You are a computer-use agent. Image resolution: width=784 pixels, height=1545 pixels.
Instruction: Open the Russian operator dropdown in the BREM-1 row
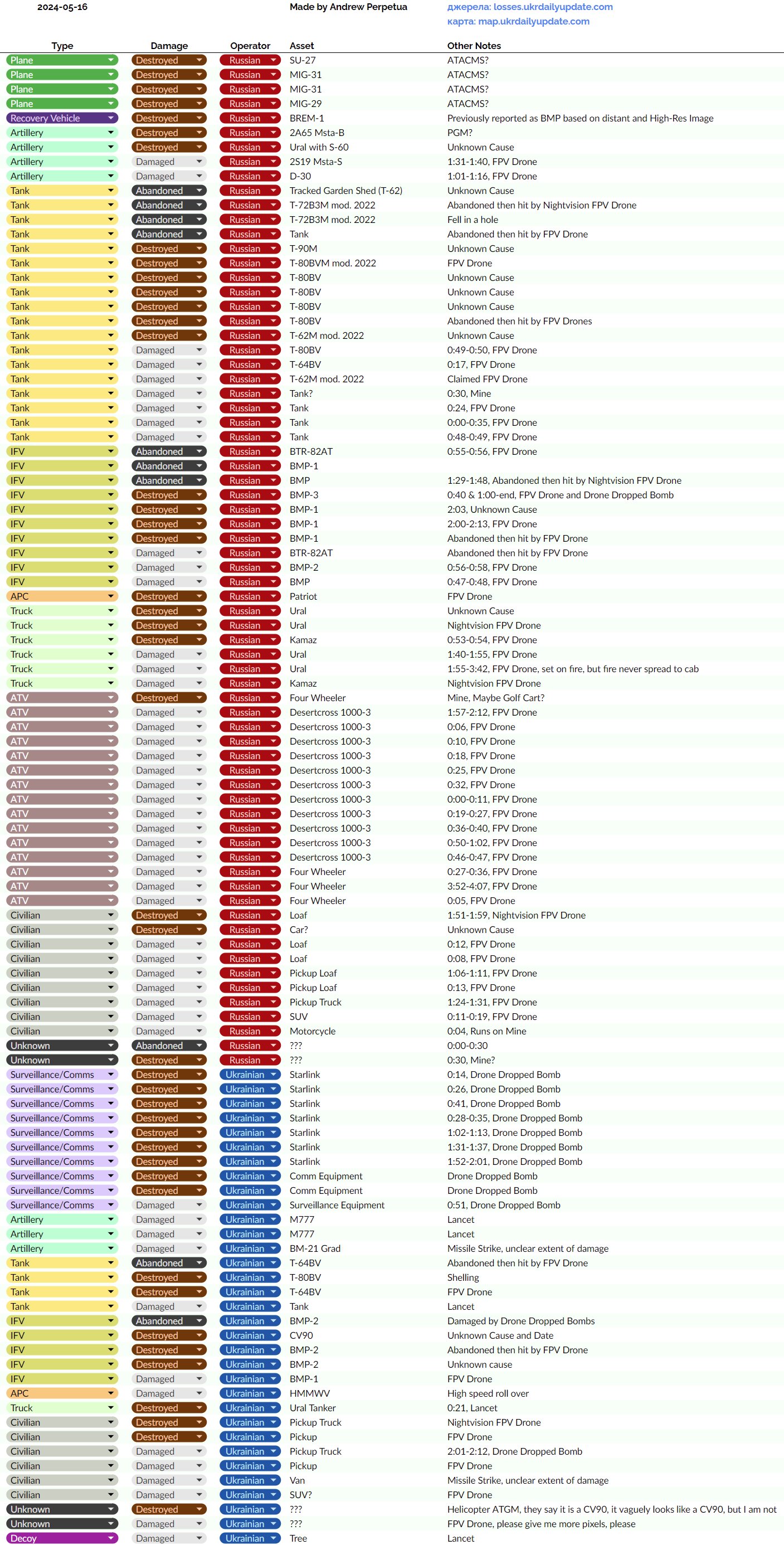click(x=250, y=118)
